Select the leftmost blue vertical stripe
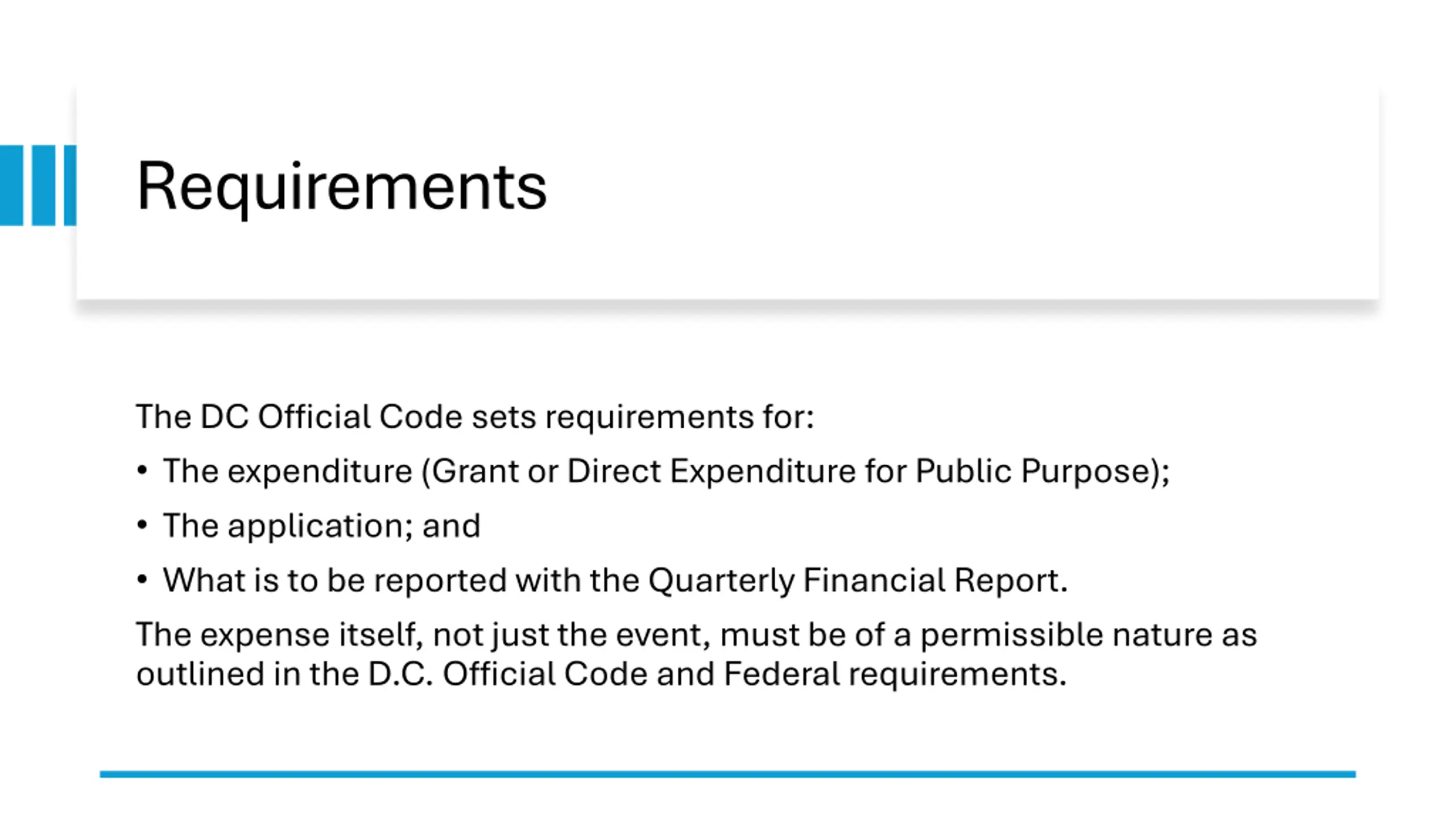 point(11,185)
